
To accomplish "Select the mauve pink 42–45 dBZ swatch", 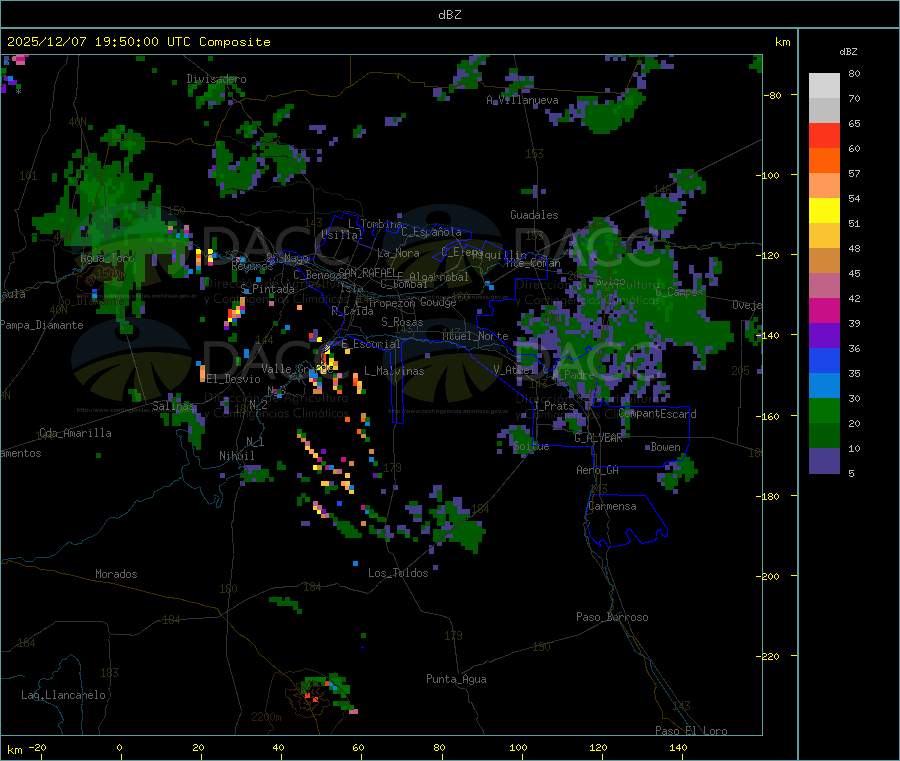I will tap(824, 286).
